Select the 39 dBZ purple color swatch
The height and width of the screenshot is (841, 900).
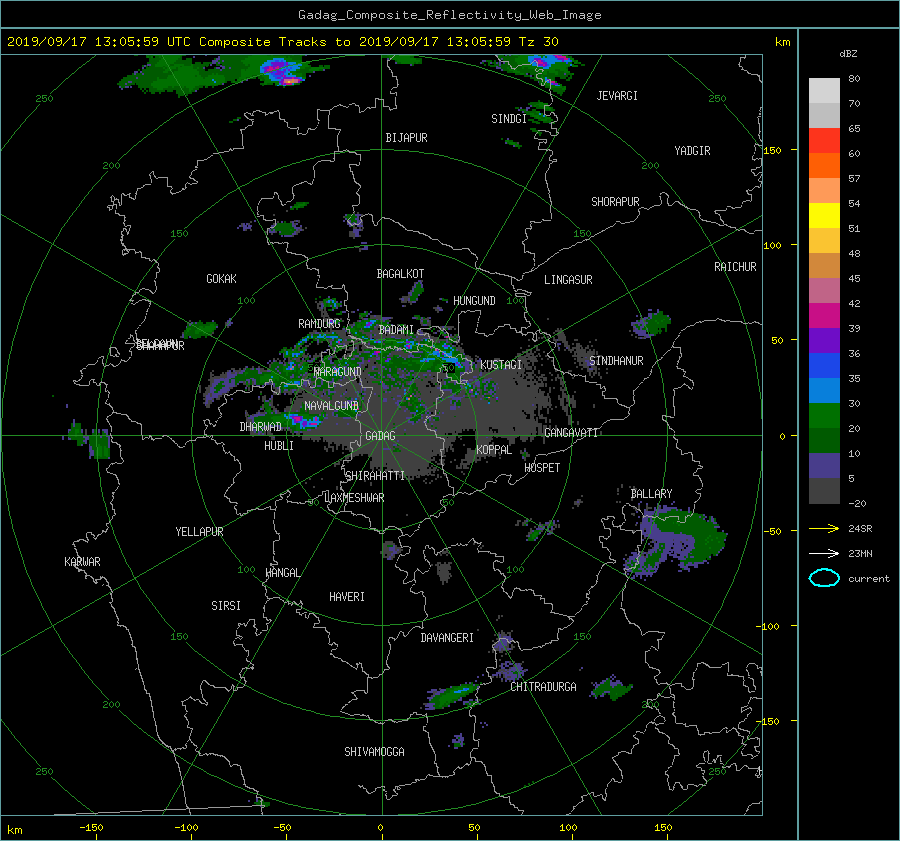click(x=824, y=340)
